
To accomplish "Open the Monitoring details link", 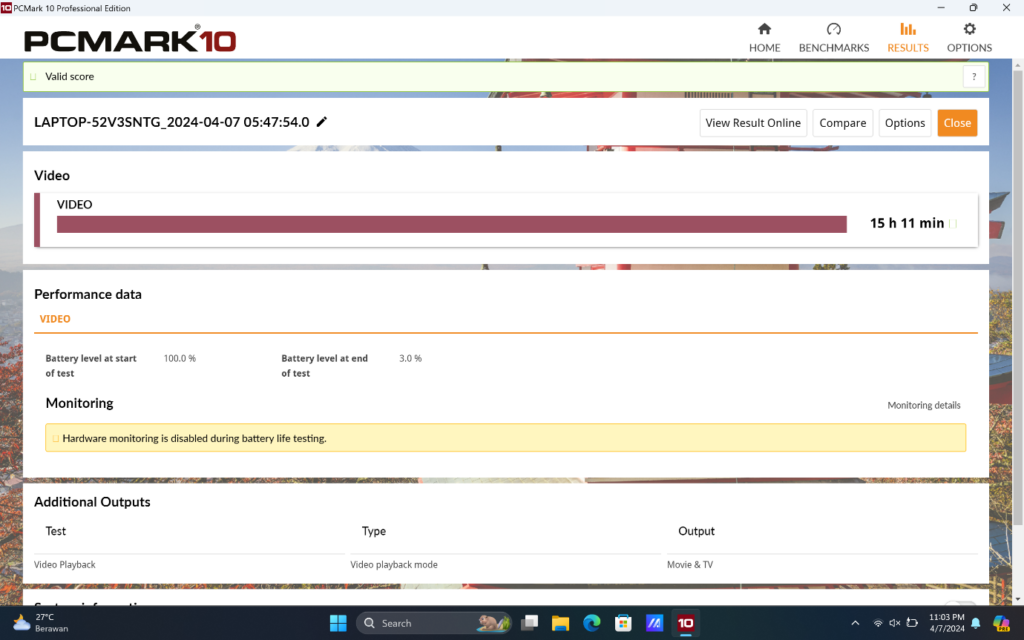I will [x=923, y=405].
